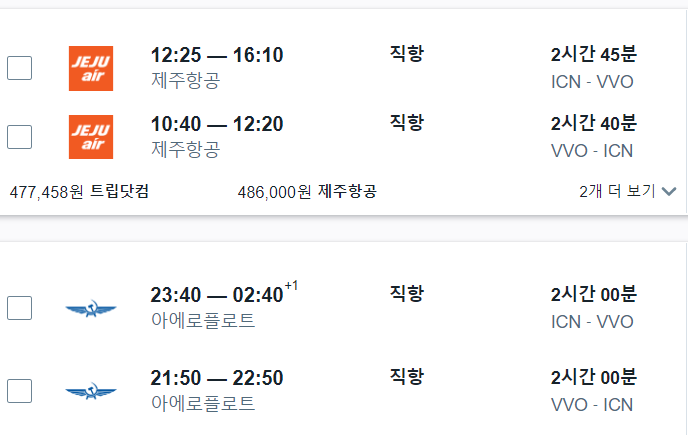Click the 2시간 45분 duration text
Screen dimensions: 688x435
[593, 55]
